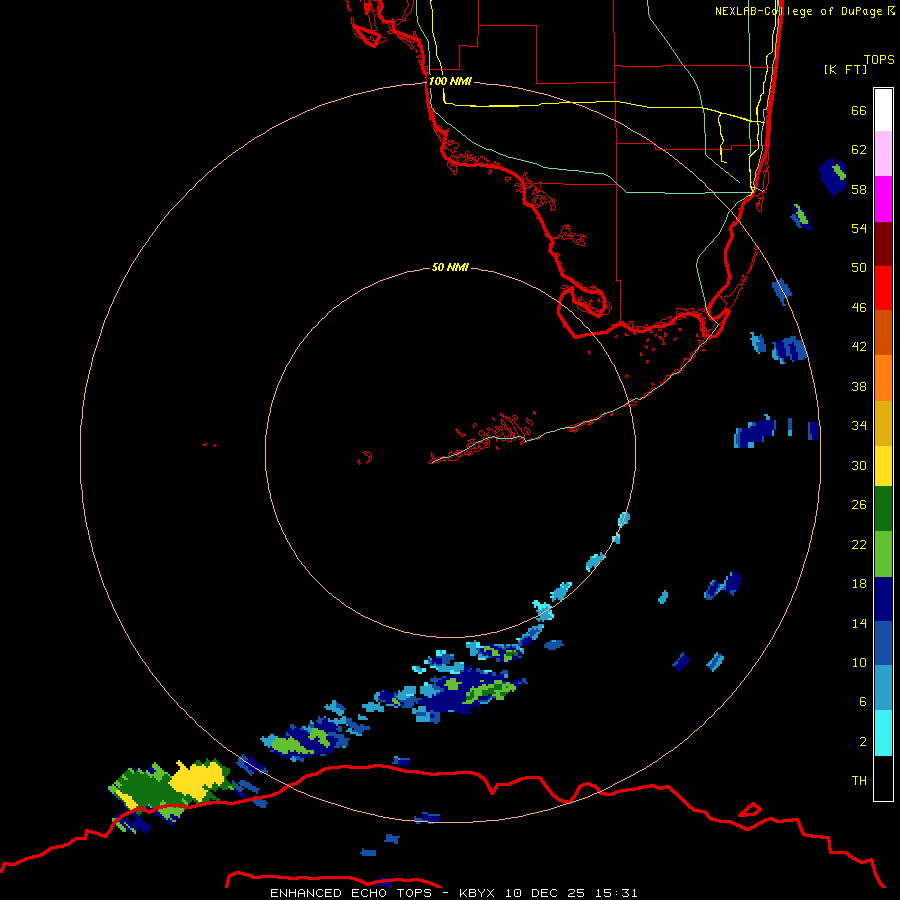The height and width of the screenshot is (900, 900).
Task: Choose the navy blue legend swatch
Action: click(883, 599)
